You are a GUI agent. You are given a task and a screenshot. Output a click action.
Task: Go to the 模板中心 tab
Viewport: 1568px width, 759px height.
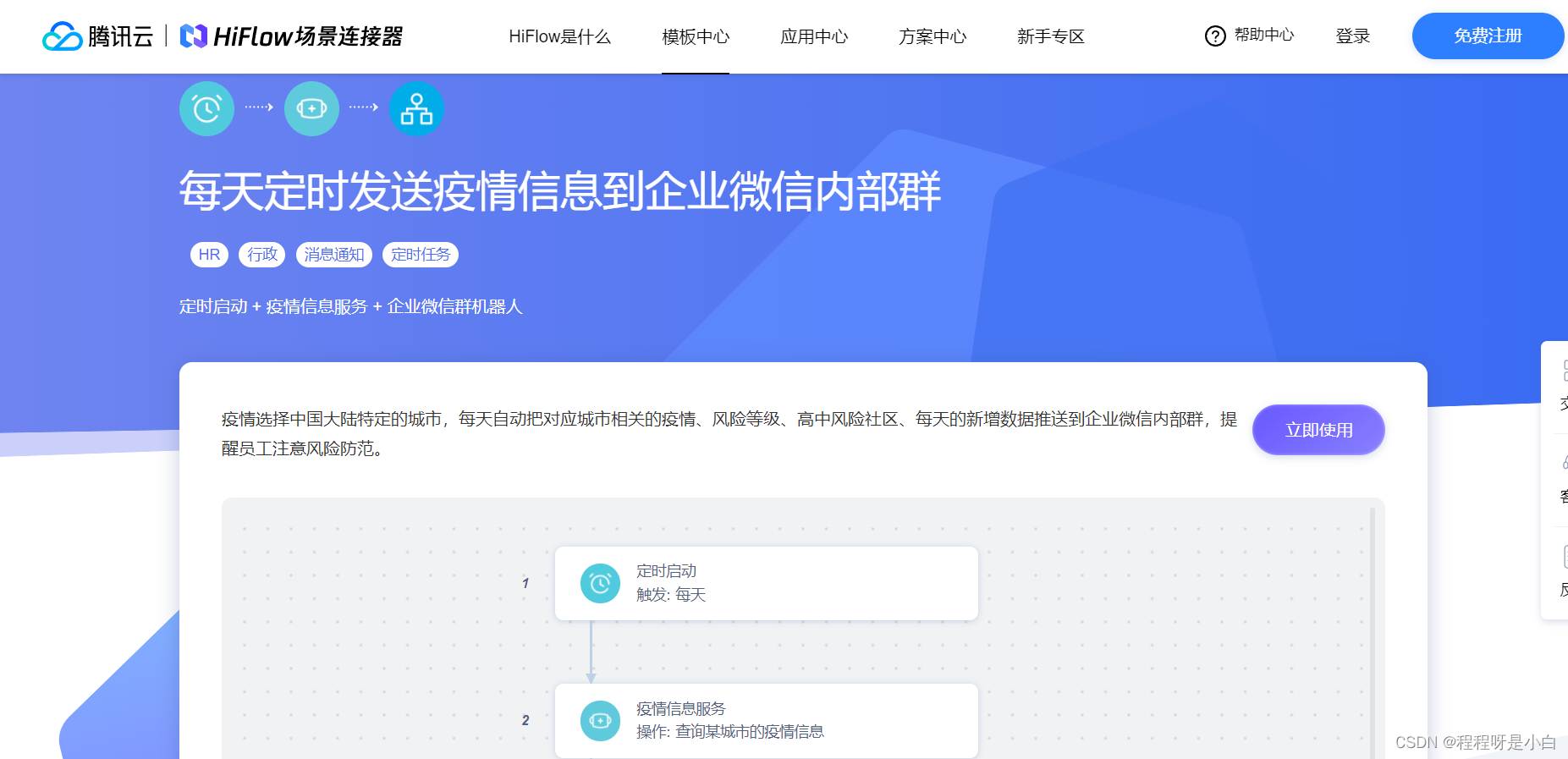(x=696, y=36)
